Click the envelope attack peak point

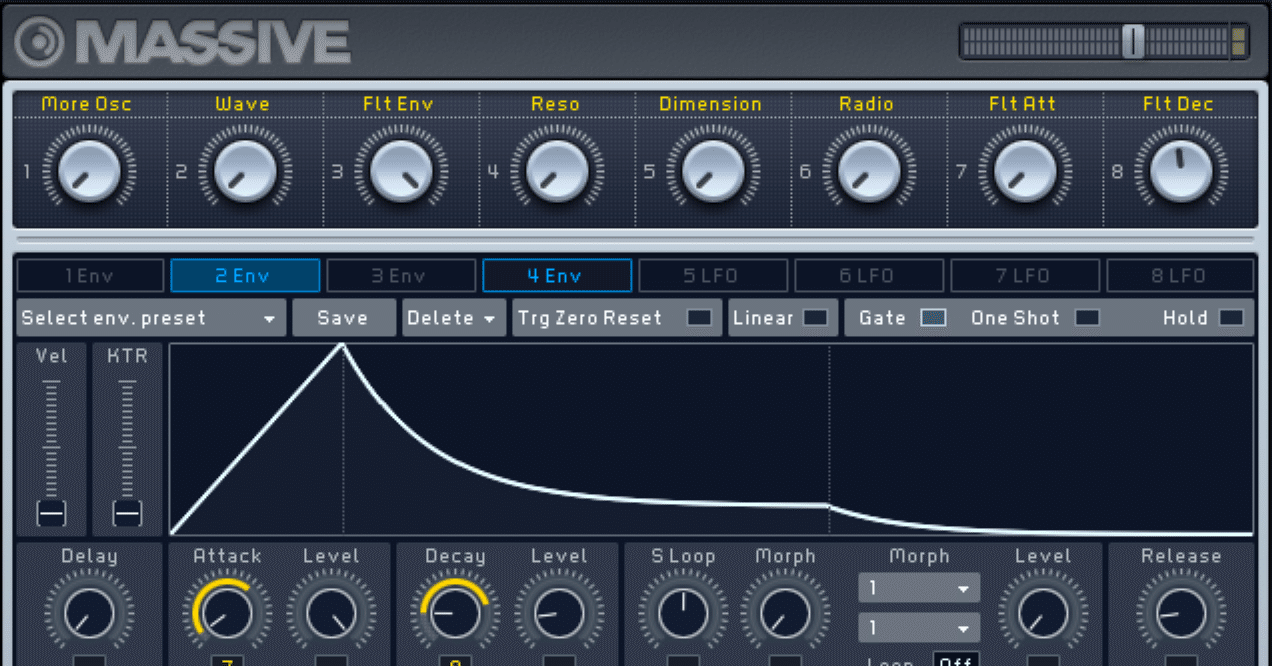[343, 345]
